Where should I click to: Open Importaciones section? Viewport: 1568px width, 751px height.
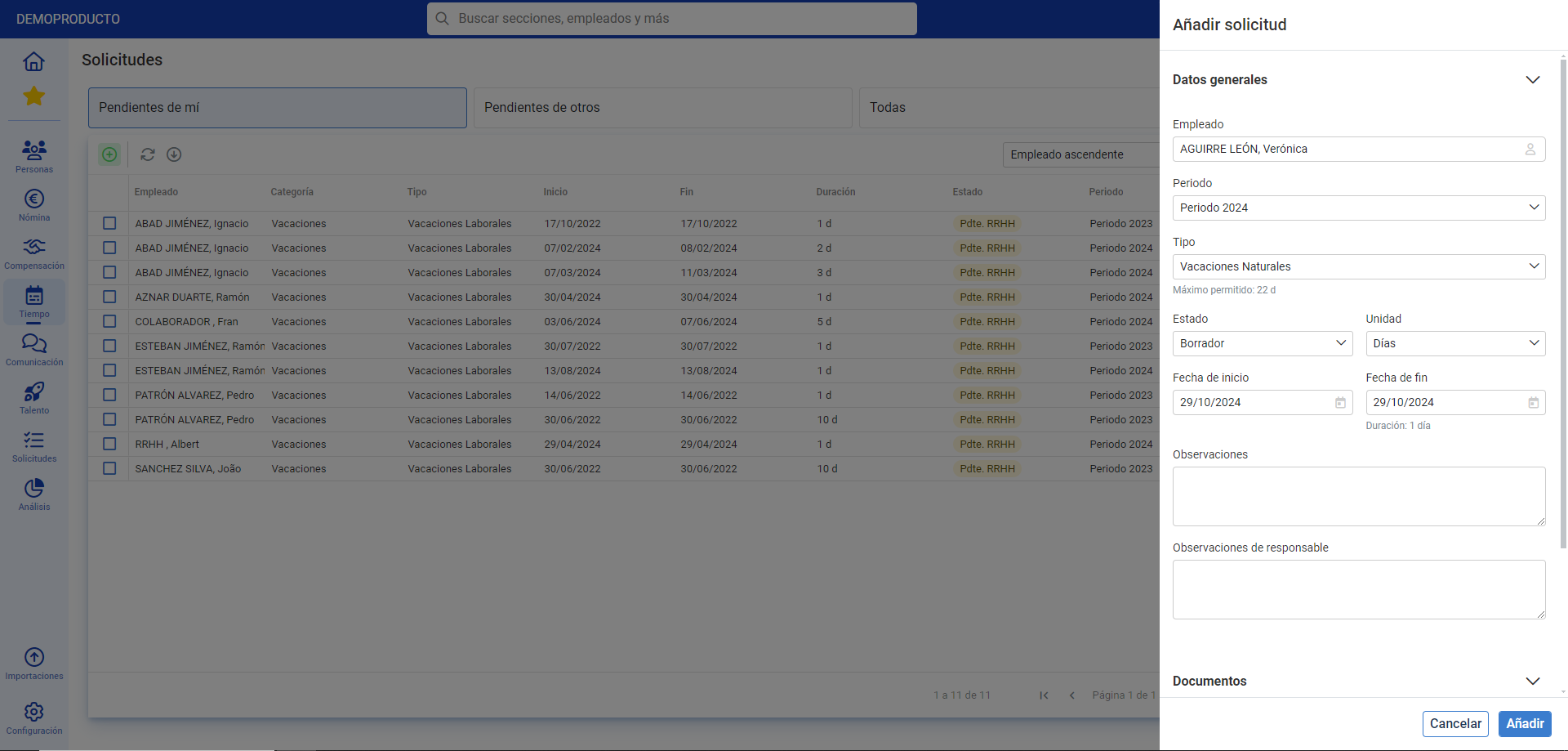coord(33,663)
